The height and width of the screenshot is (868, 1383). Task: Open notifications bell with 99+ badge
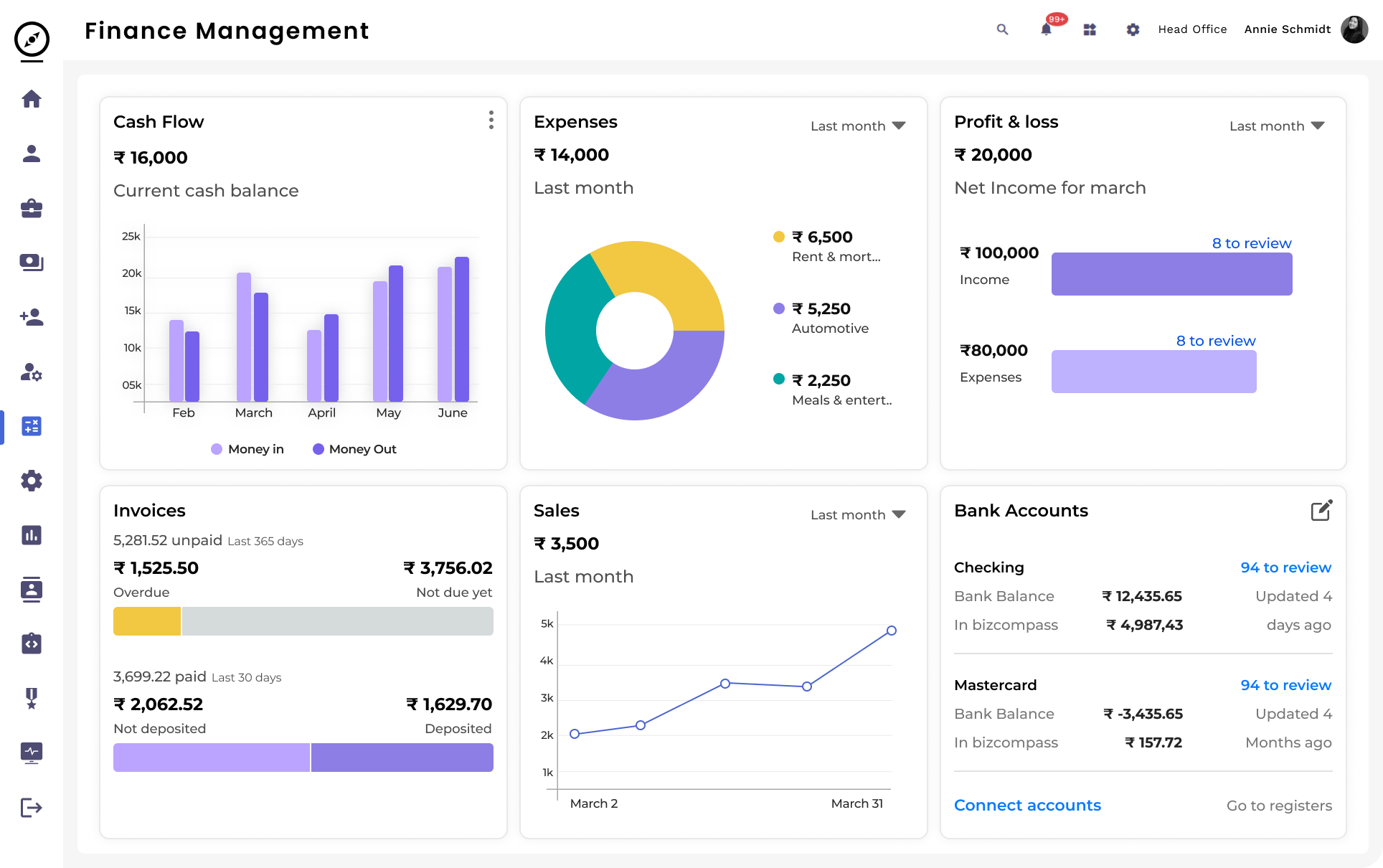click(x=1047, y=29)
